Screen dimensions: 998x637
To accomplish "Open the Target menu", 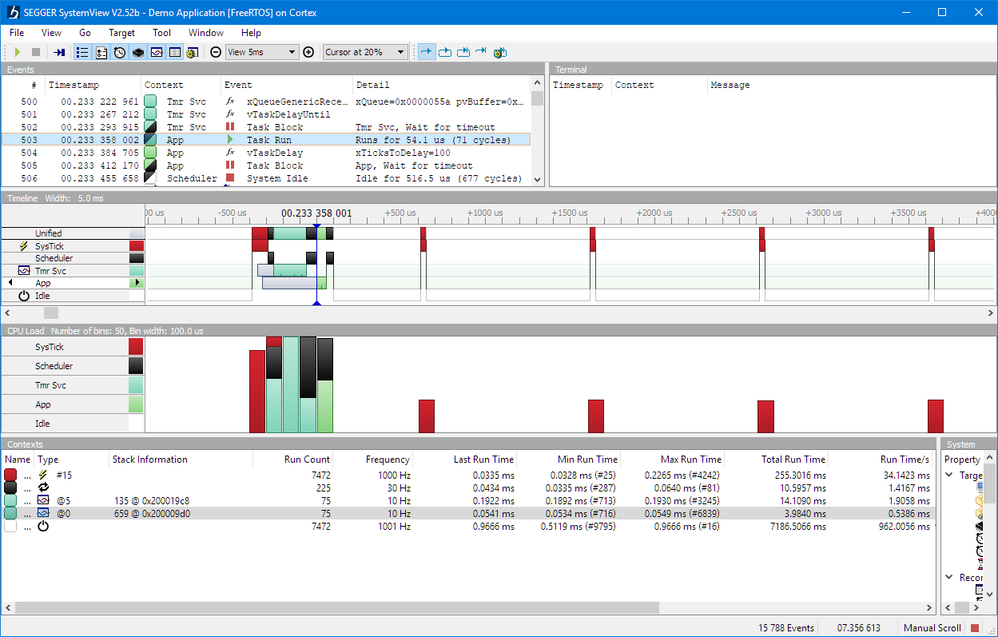I will [122, 32].
